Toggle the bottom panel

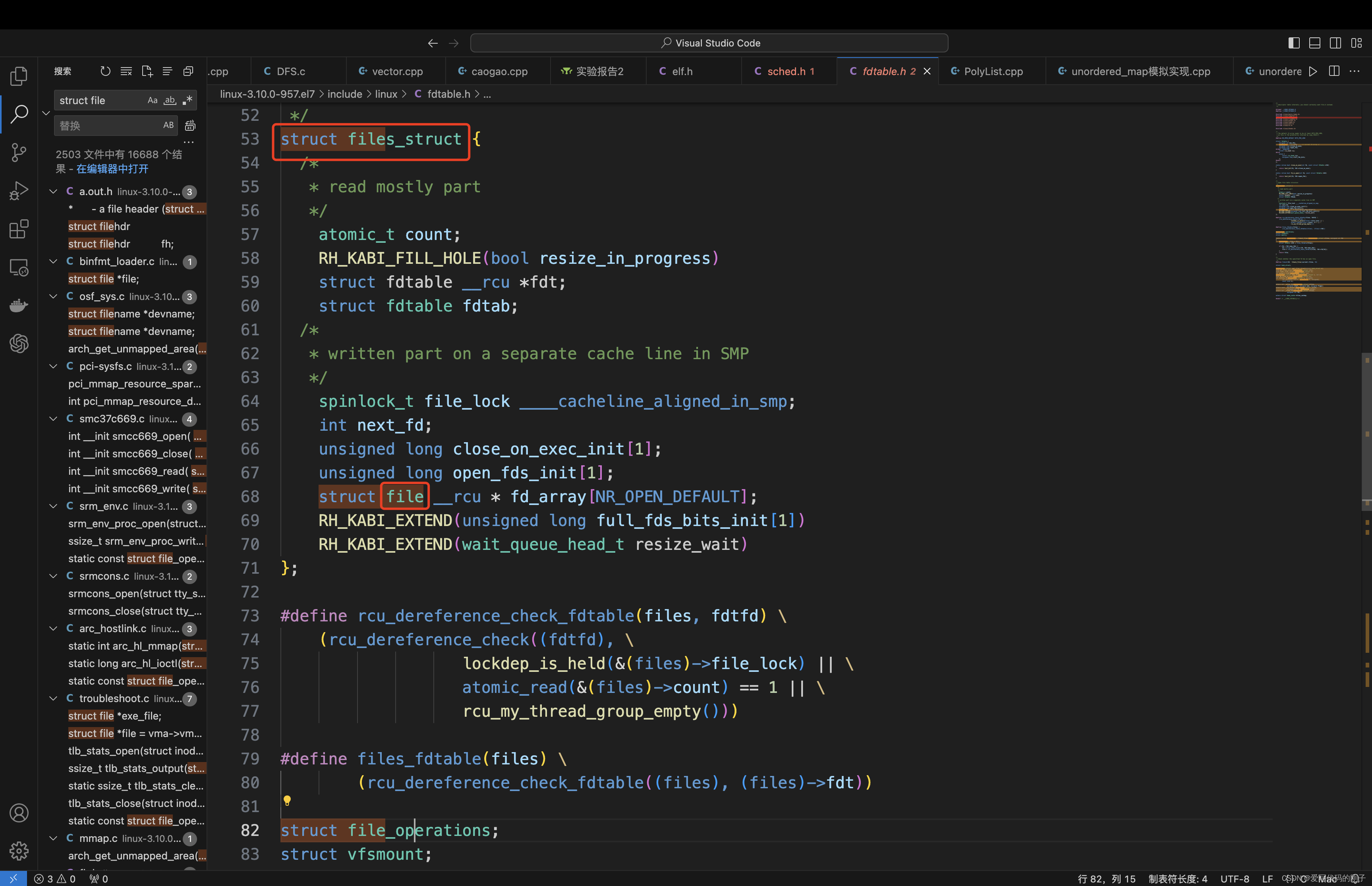(1314, 43)
